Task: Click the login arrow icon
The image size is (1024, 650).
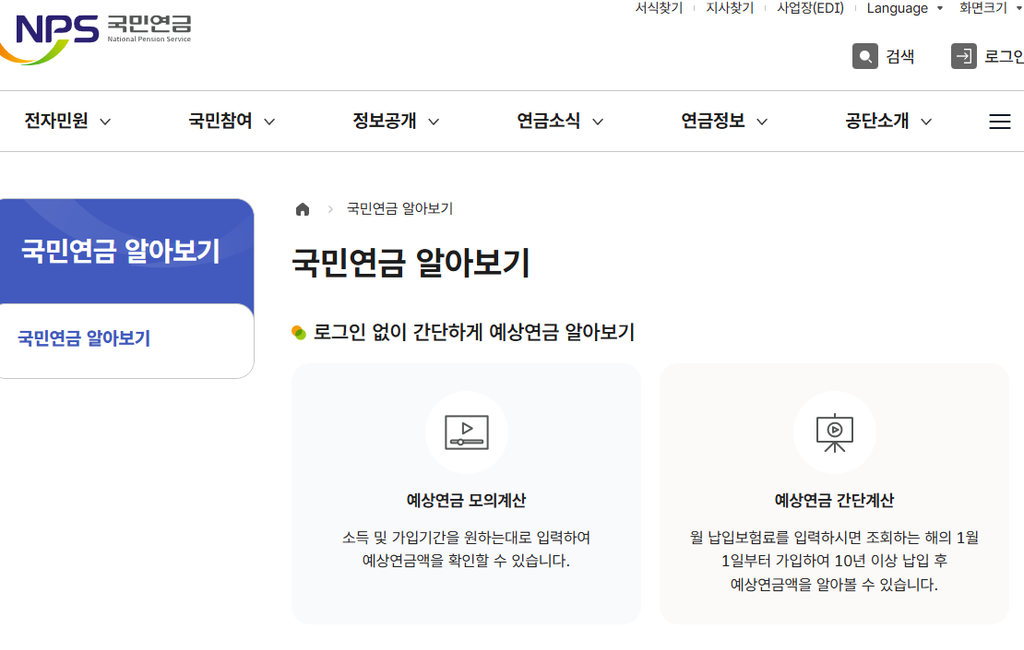Action: (x=963, y=56)
